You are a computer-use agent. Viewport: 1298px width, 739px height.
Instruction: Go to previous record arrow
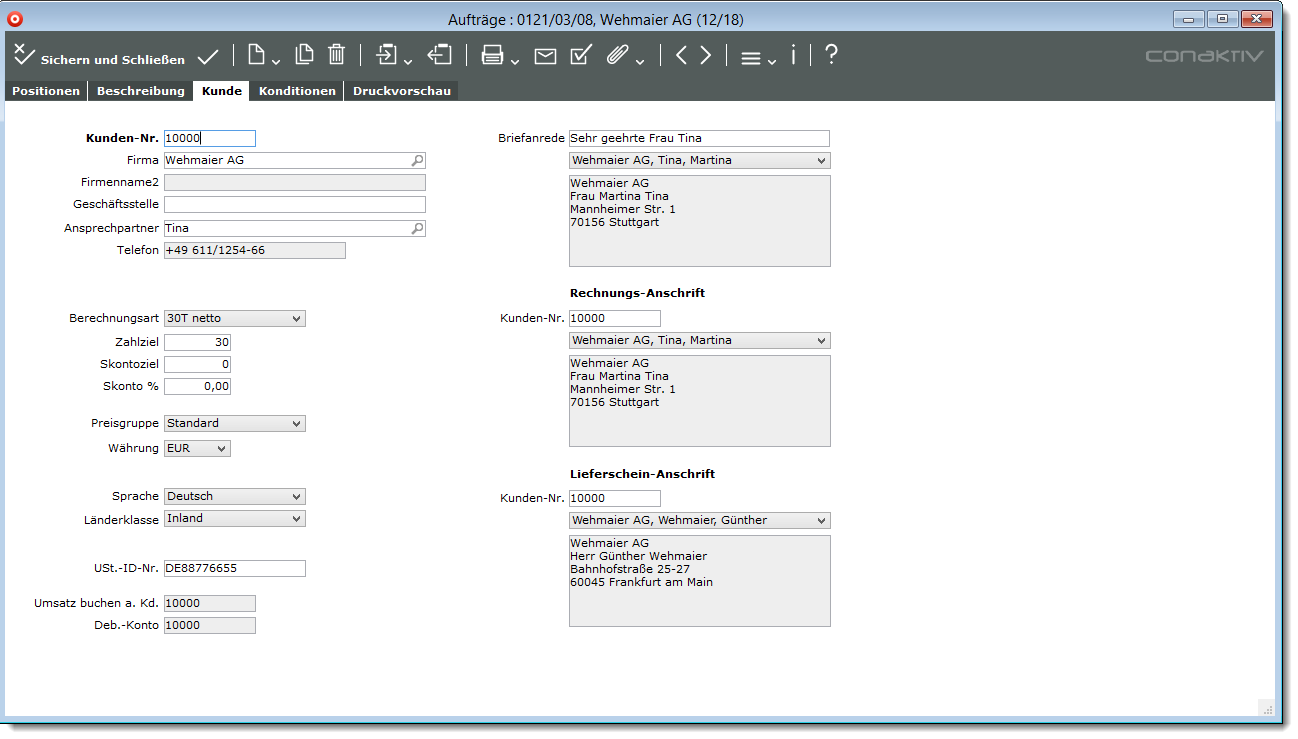681,57
